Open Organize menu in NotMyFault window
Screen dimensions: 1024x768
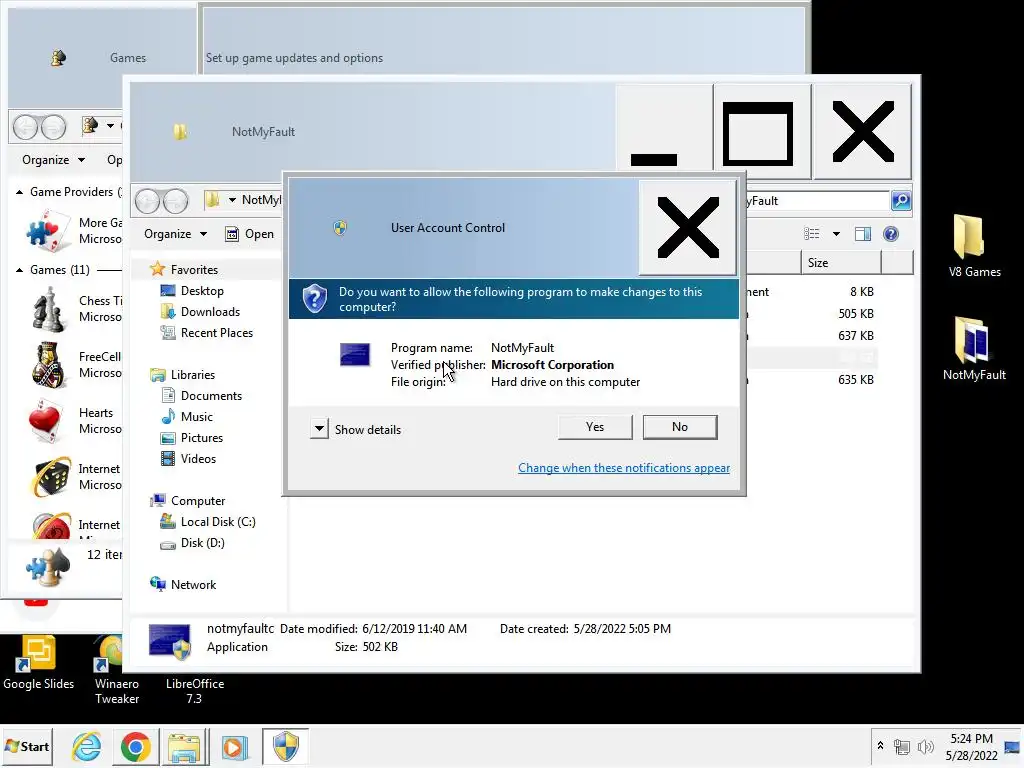pos(175,234)
